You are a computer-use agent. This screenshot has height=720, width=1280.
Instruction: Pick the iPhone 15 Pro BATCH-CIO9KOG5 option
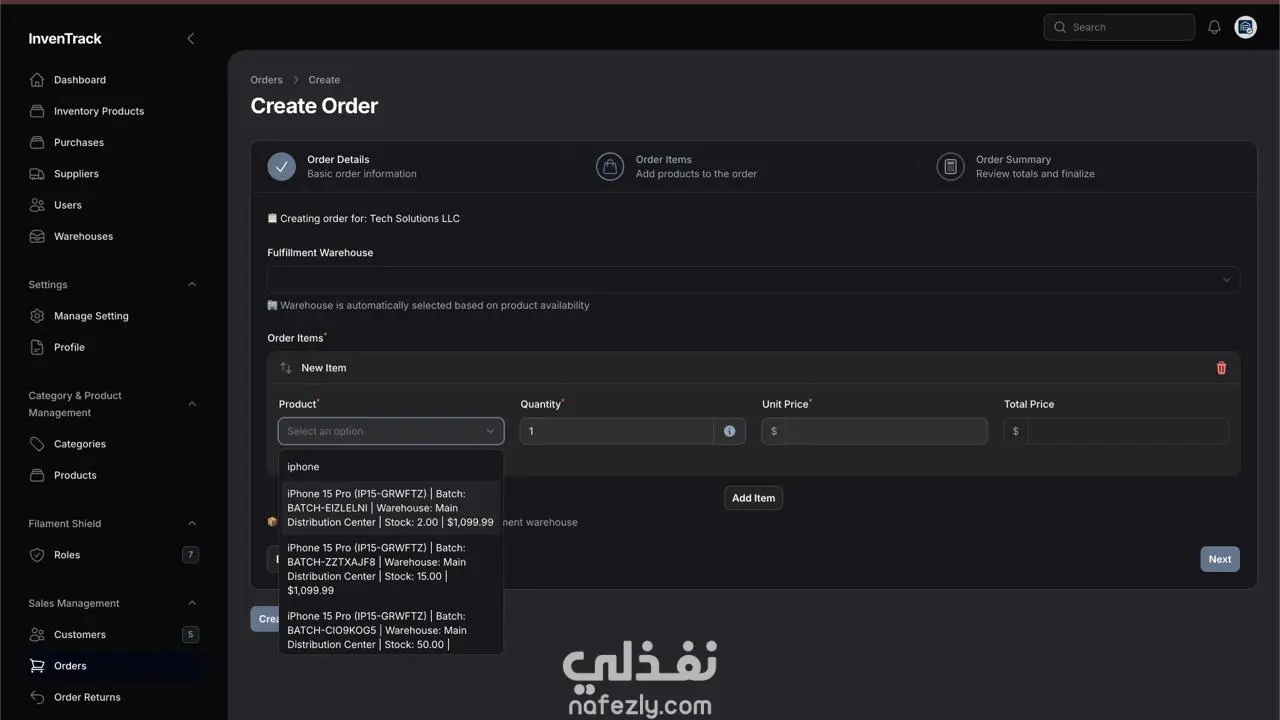391,630
